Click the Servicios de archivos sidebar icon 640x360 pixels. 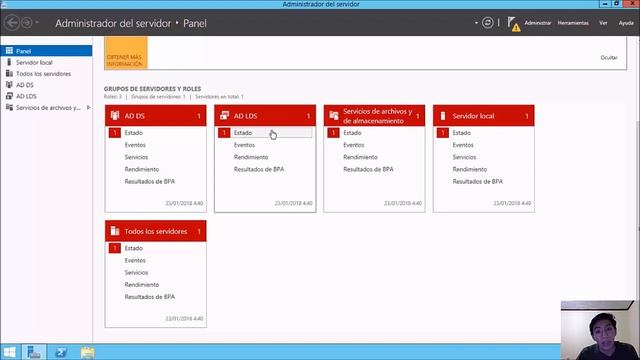(x=9, y=107)
